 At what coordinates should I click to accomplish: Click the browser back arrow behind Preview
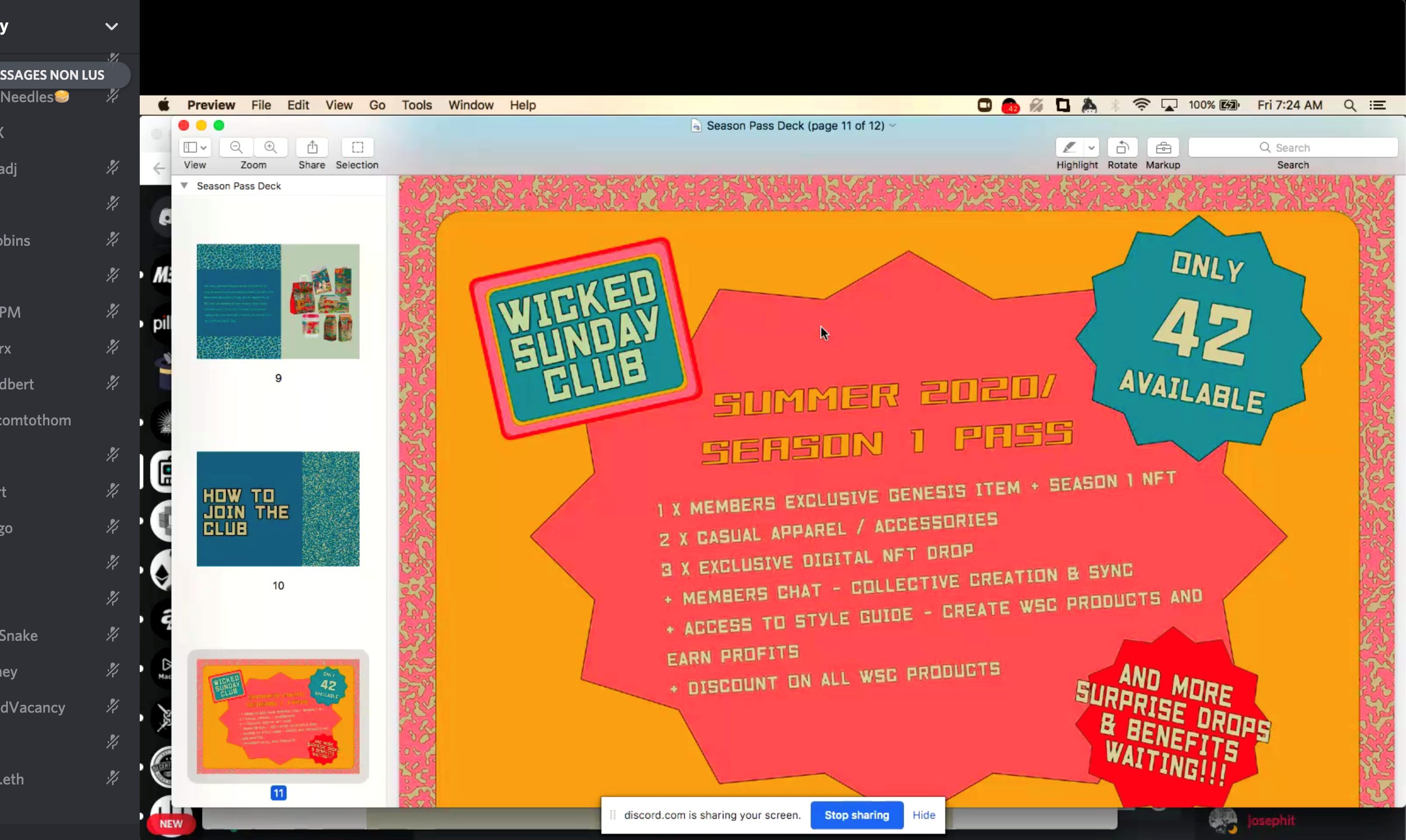click(159, 168)
